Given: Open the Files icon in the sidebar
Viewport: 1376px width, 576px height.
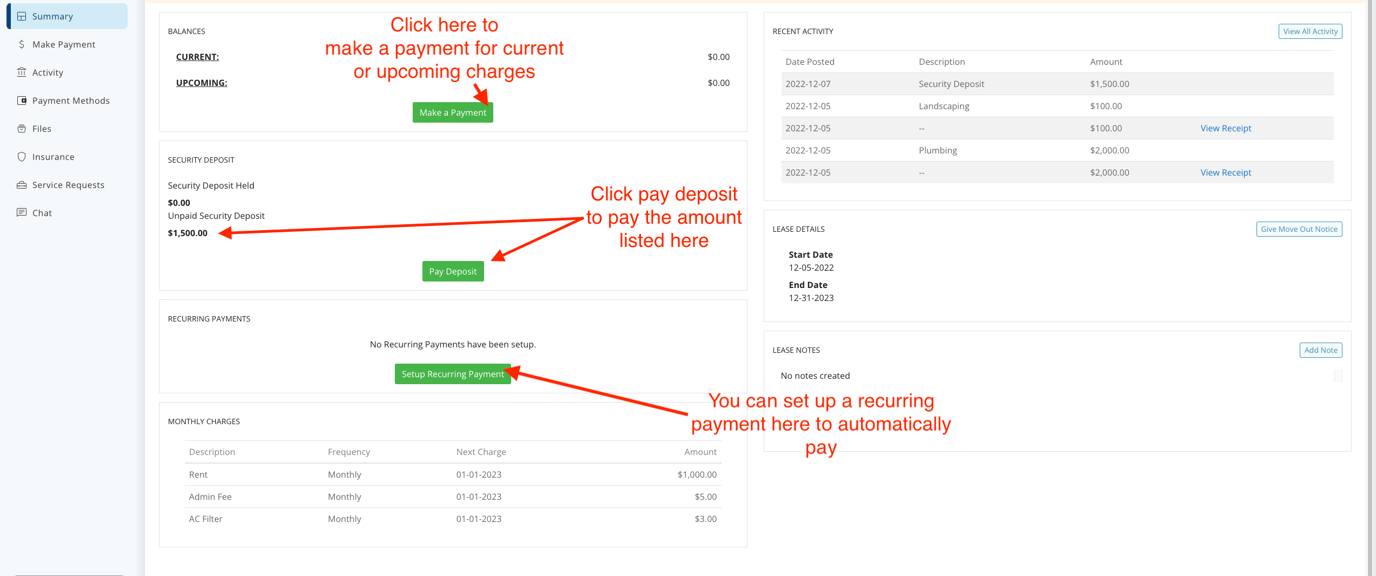Looking at the screenshot, I should (22, 128).
